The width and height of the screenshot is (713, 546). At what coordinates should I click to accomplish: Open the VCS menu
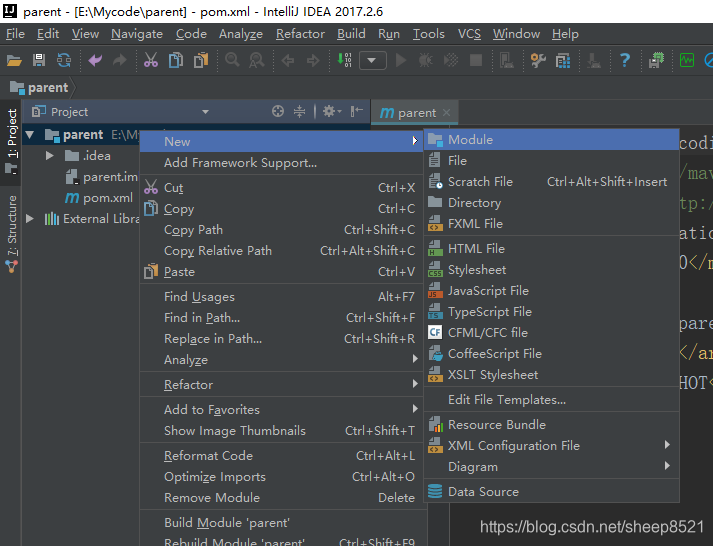[469, 34]
